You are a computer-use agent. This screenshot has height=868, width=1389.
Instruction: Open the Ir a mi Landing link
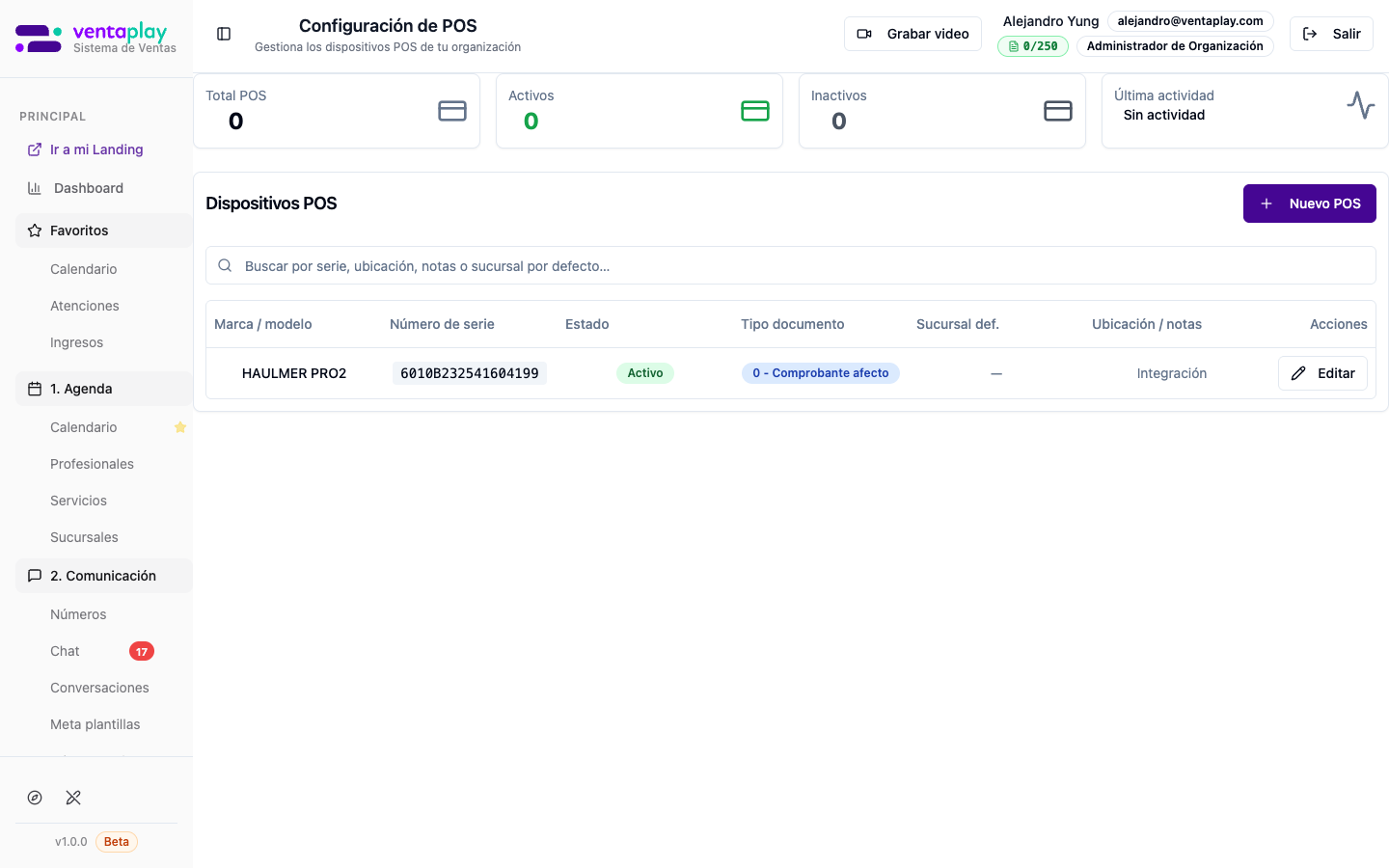96,149
